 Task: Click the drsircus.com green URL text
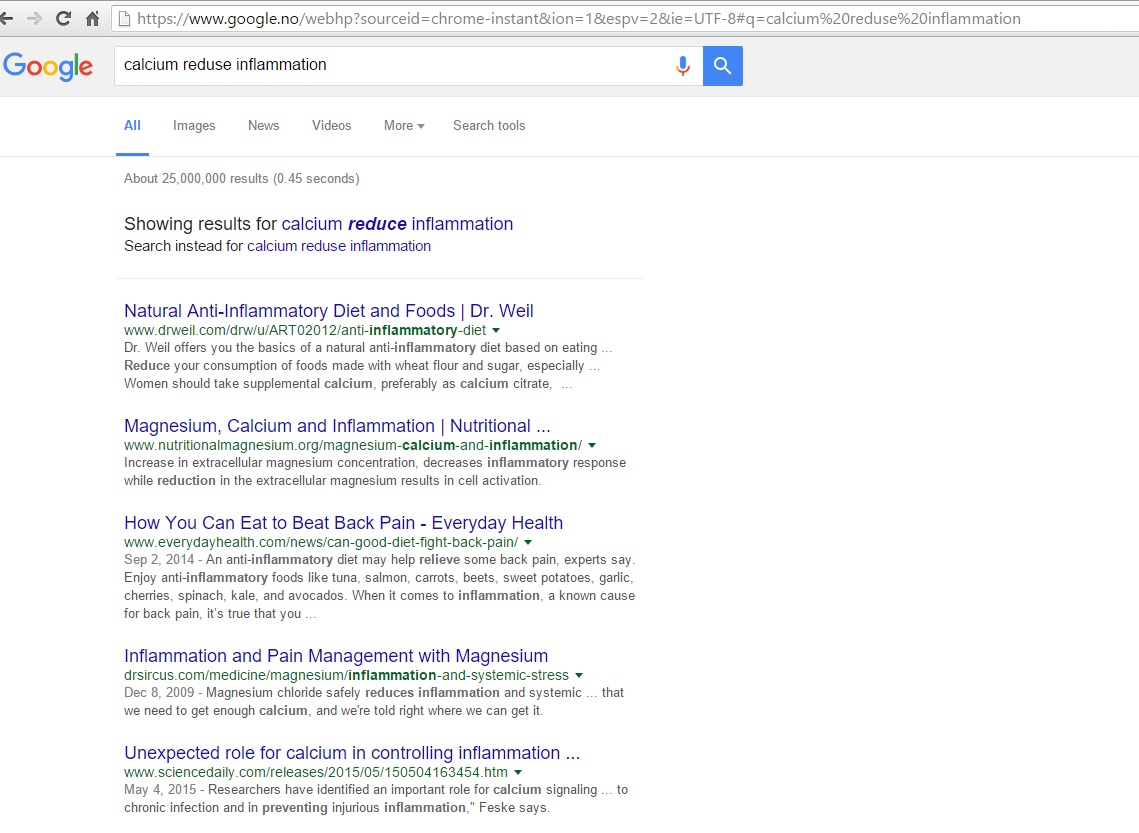pos(346,675)
